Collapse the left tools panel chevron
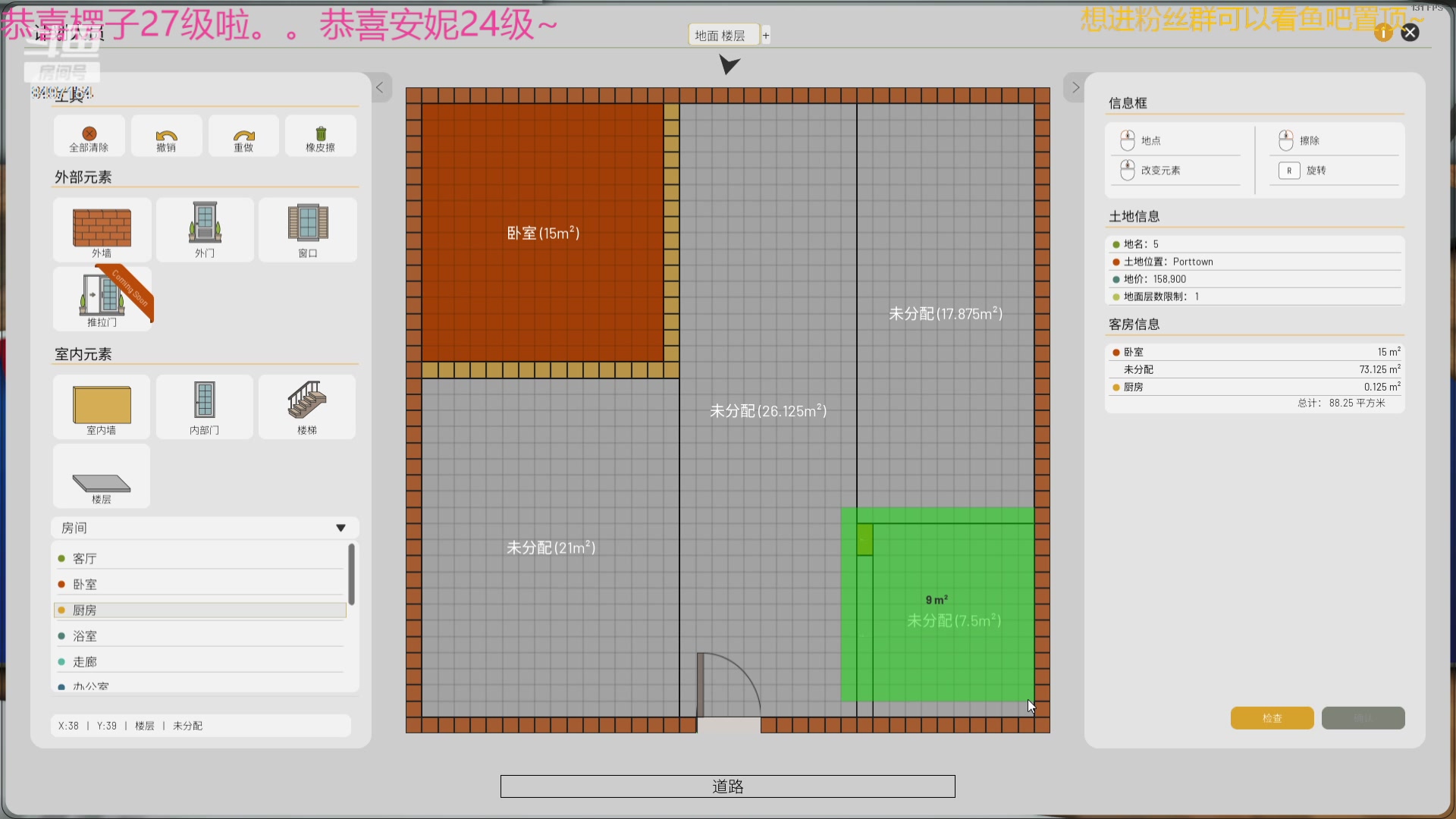Viewport: 1456px width, 819px height. coord(380,88)
